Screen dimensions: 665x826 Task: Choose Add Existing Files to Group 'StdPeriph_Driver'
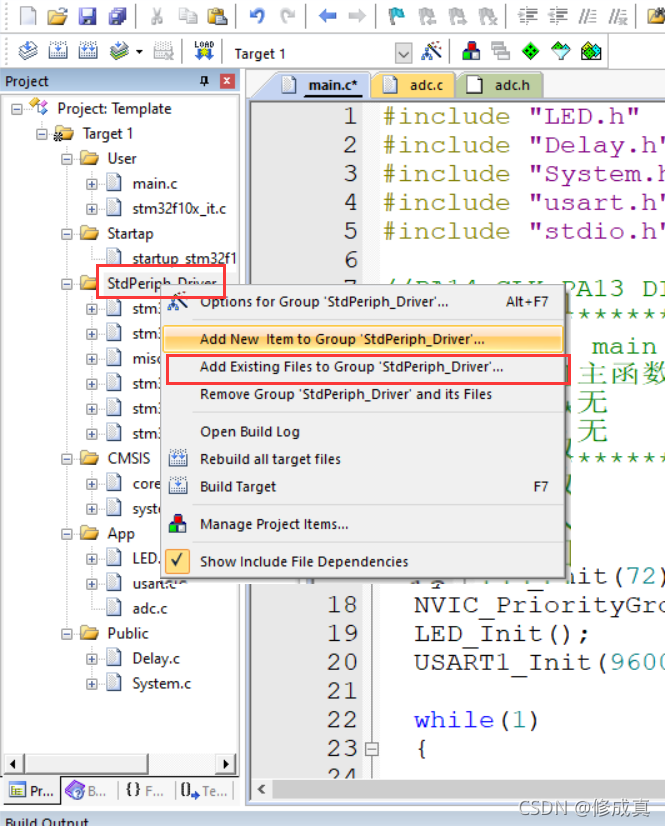[363, 367]
